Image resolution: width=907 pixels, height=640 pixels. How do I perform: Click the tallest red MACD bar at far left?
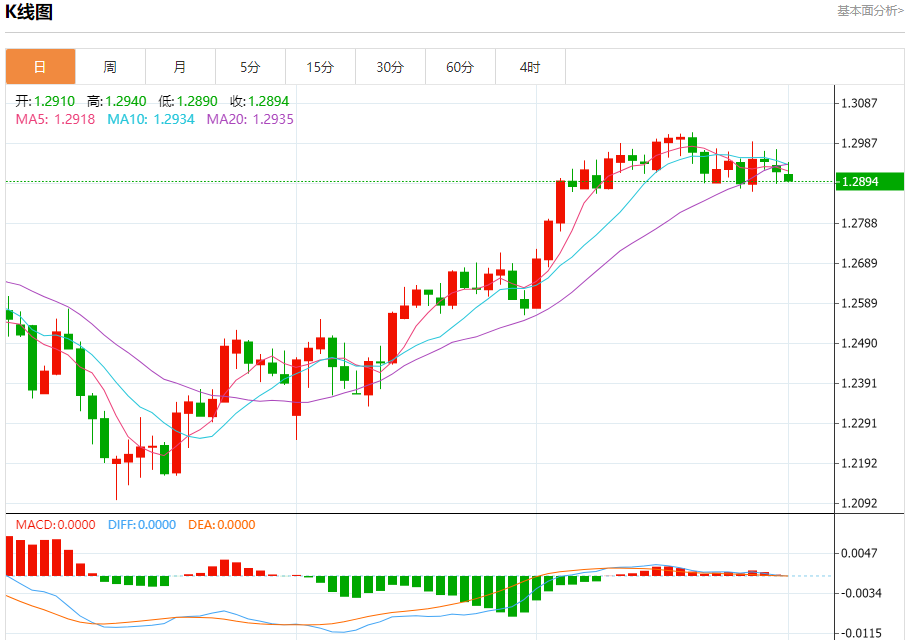pyautogui.click(x=10, y=556)
